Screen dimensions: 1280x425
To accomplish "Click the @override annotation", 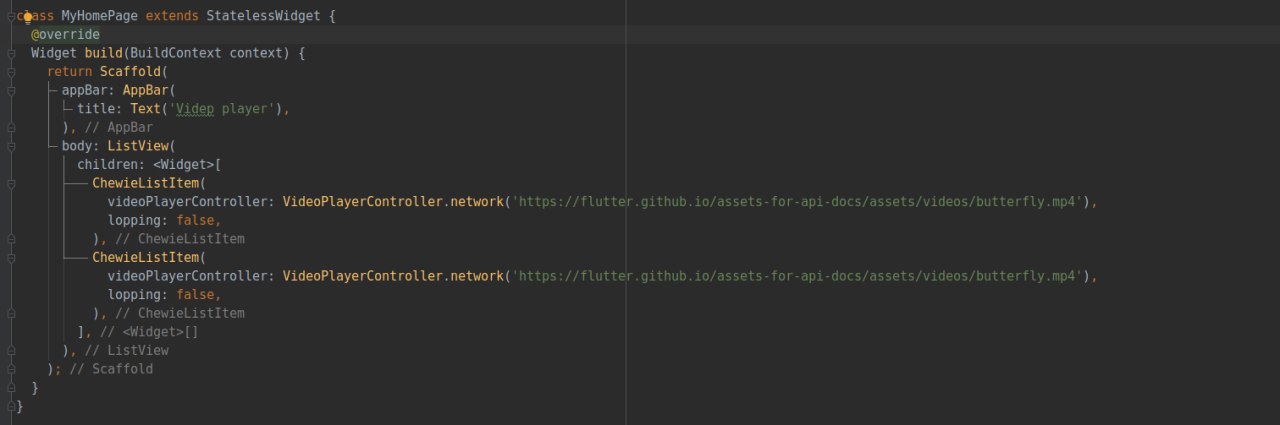I will tap(65, 35).
